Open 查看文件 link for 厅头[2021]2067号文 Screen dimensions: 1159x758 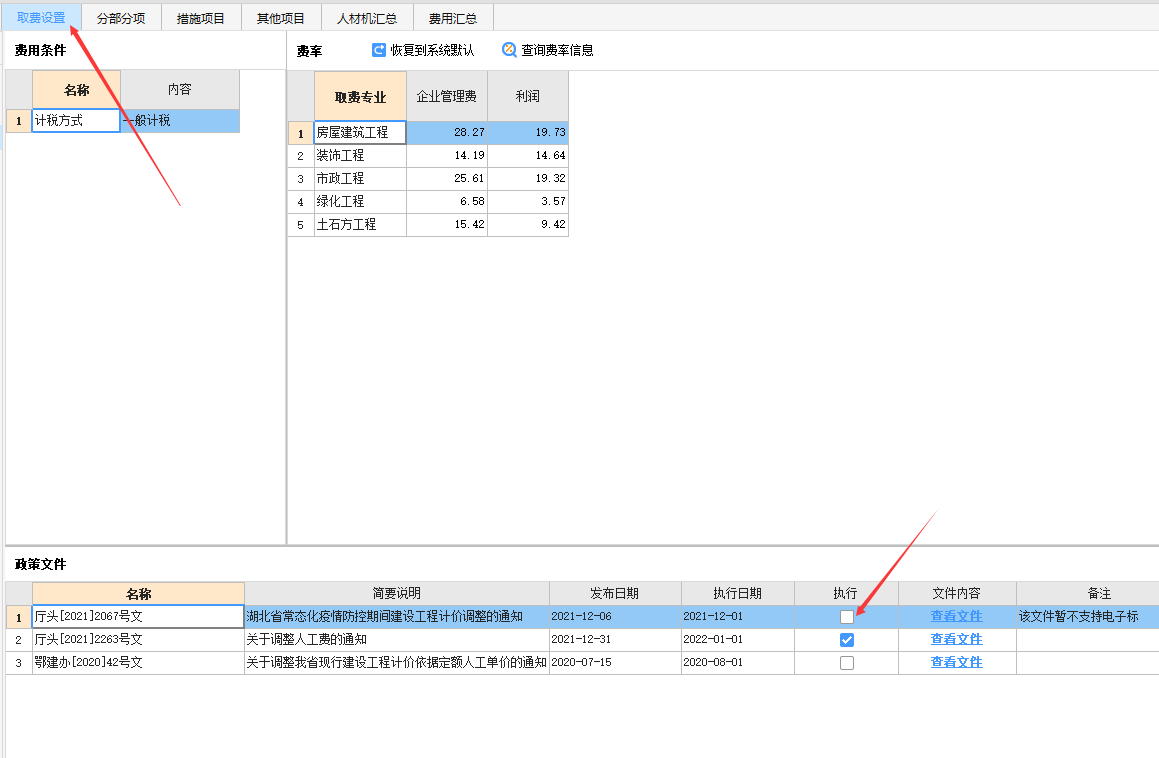click(956, 616)
